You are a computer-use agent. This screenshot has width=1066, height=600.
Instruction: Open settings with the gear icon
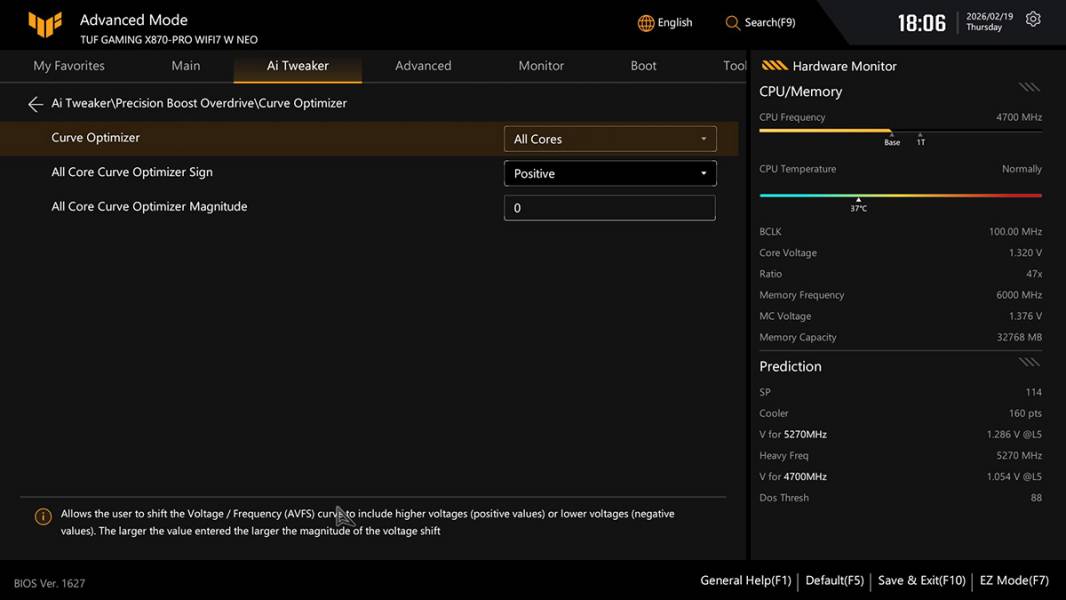coord(1033,20)
